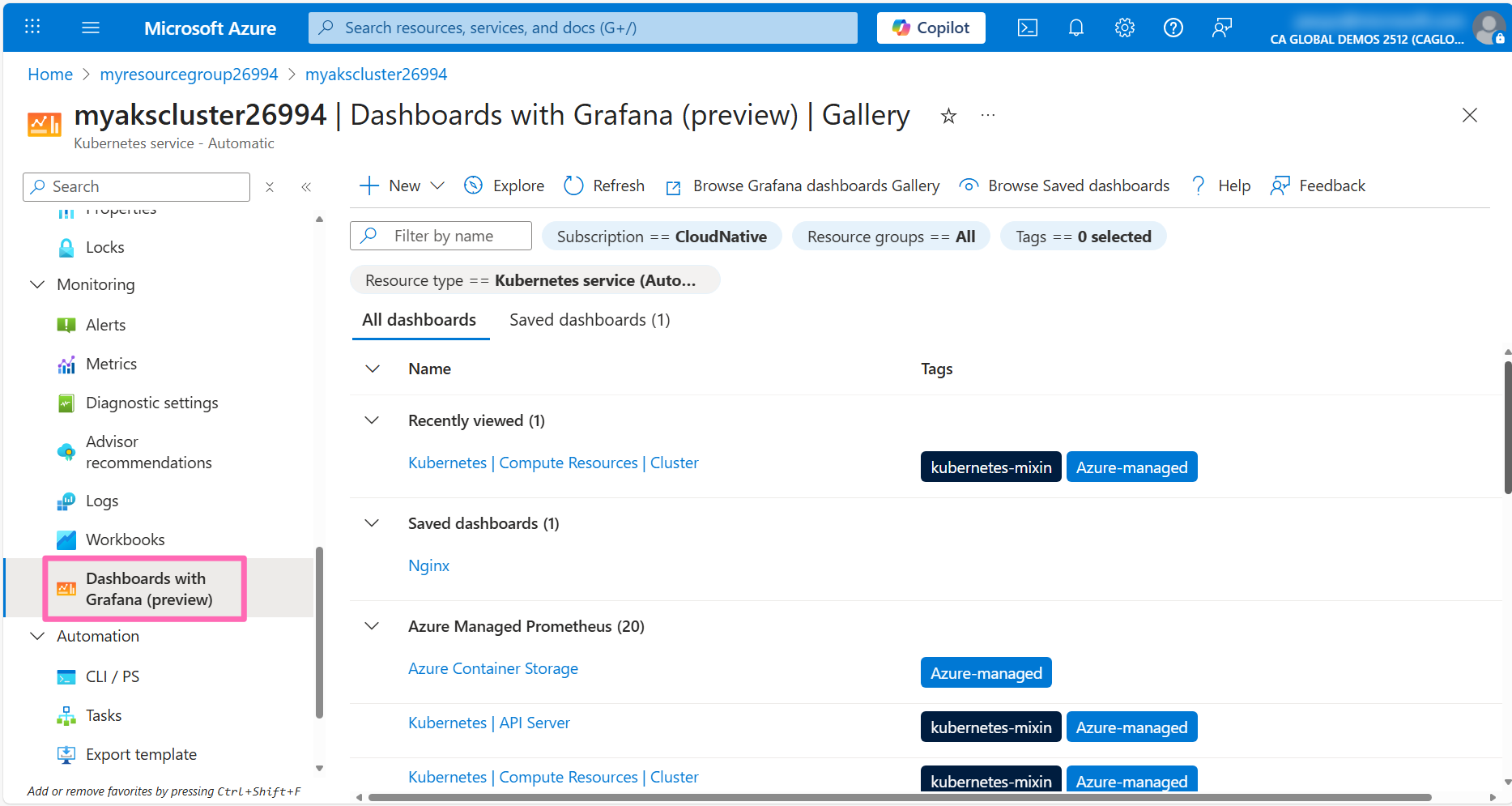
Task: Open Logs in the sidebar
Action: point(101,500)
